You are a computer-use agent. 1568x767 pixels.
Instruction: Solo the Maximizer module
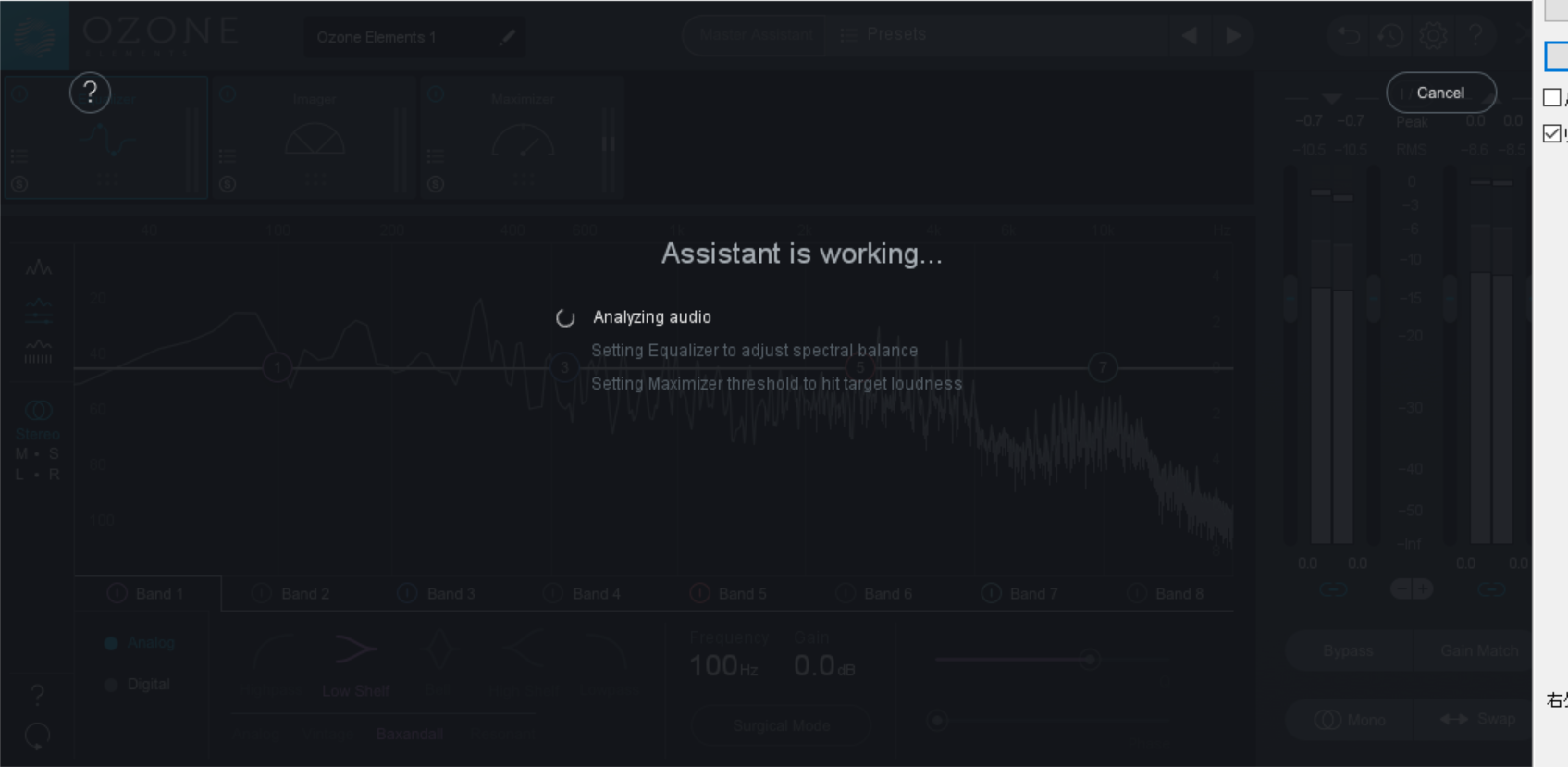(436, 184)
